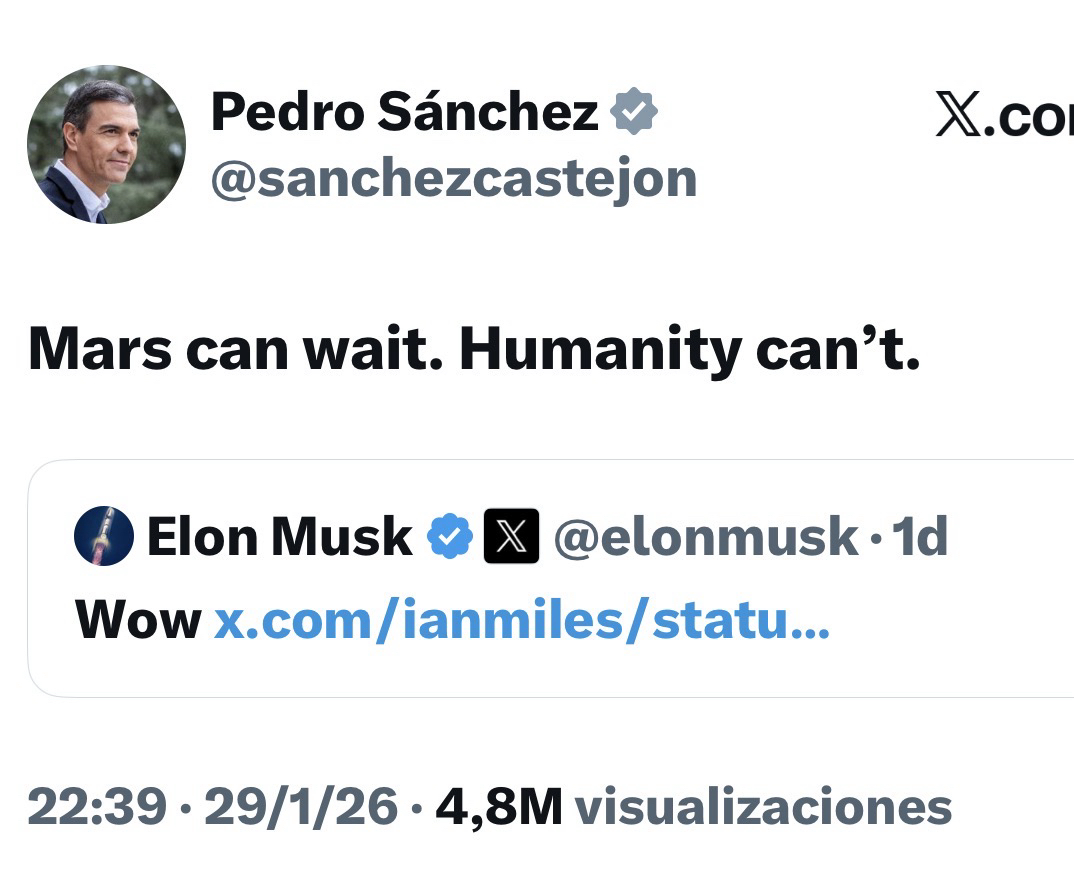Click the "visualizaciones" label
This screenshot has width=1074, height=891.
(763, 806)
